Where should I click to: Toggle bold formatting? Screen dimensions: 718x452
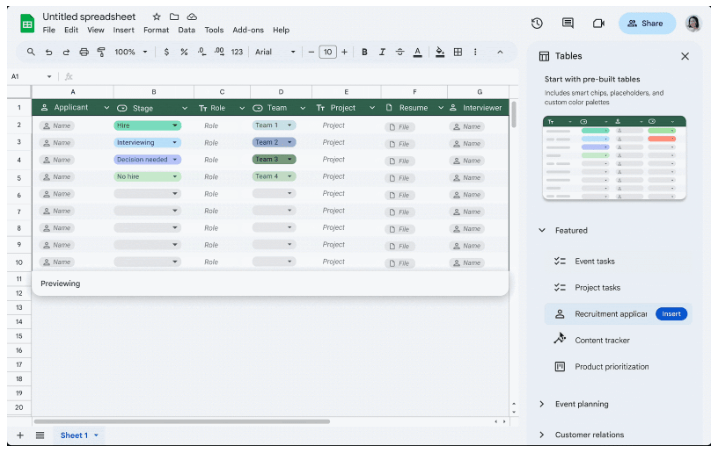[x=364, y=52]
